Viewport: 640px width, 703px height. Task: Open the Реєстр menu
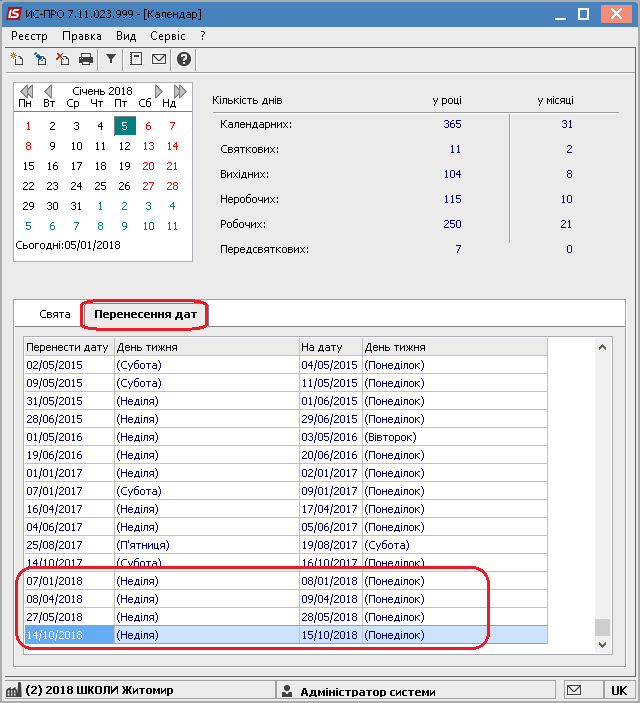tap(29, 36)
